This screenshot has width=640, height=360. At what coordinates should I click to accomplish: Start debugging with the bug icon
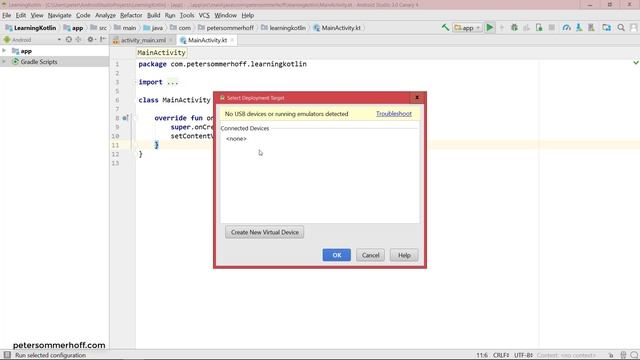point(514,28)
